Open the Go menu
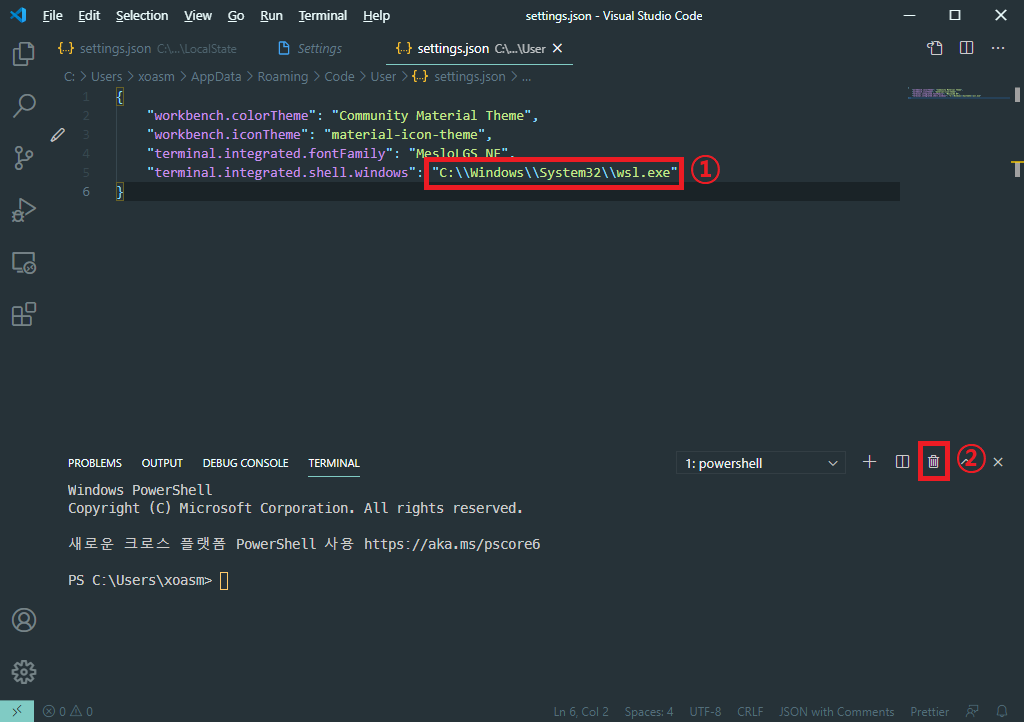Screen dimensions: 1024x722 point(236,16)
